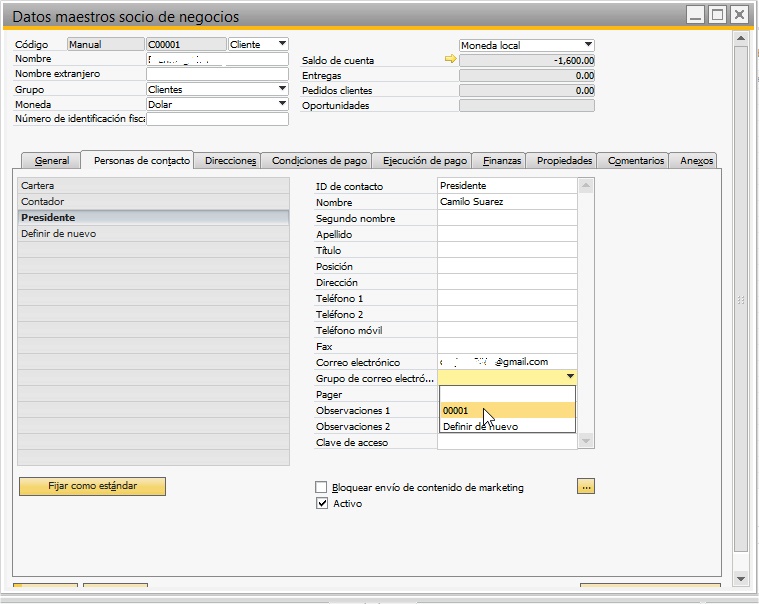Open the Direcciones tab
The image size is (759, 604).
[230, 160]
